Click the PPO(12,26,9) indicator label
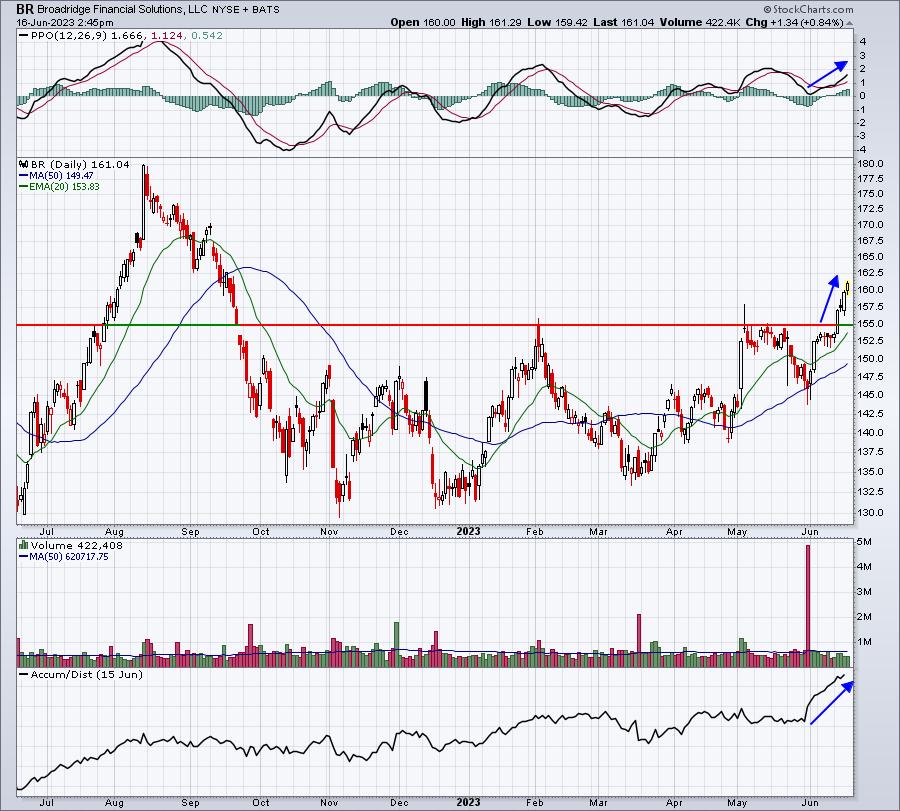Screen dimensions: 900x811 69,36
